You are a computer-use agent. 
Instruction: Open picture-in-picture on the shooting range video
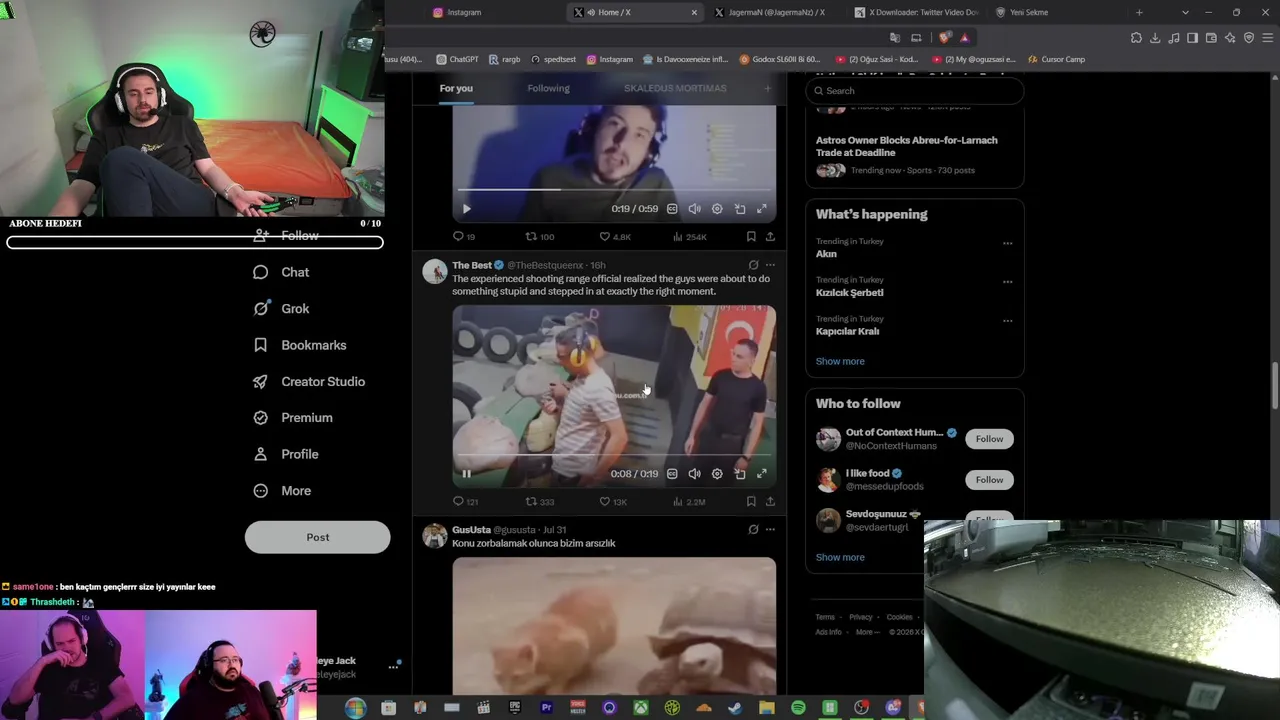tap(740, 474)
